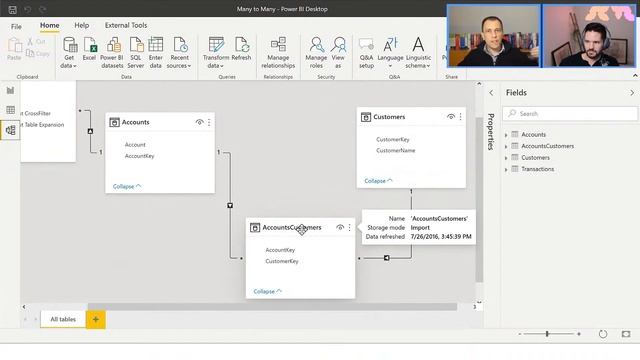Toggle visibility of AccountsCustomers table
640x360 pixels.
pos(340,227)
